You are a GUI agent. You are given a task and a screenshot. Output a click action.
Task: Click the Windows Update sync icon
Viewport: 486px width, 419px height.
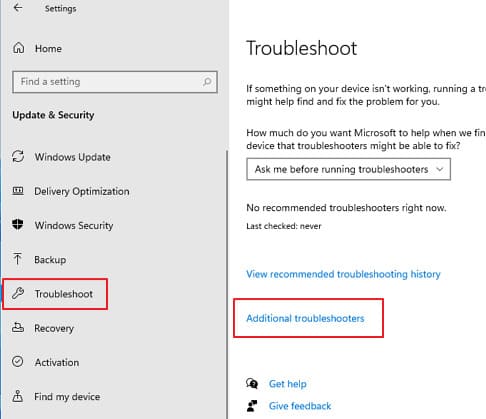[x=18, y=157]
